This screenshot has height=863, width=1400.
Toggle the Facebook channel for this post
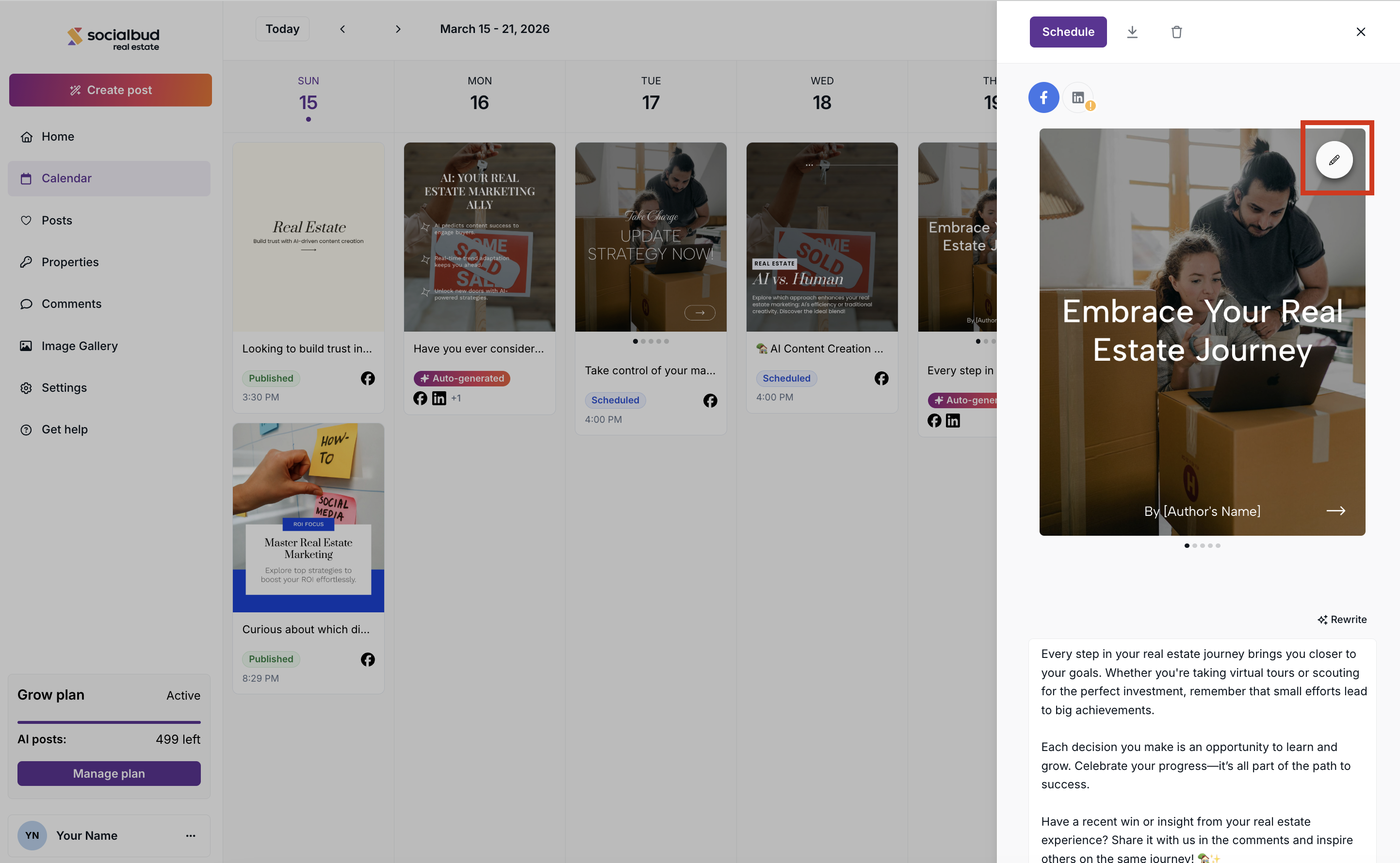pyautogui.click(x=1044, y=97)
